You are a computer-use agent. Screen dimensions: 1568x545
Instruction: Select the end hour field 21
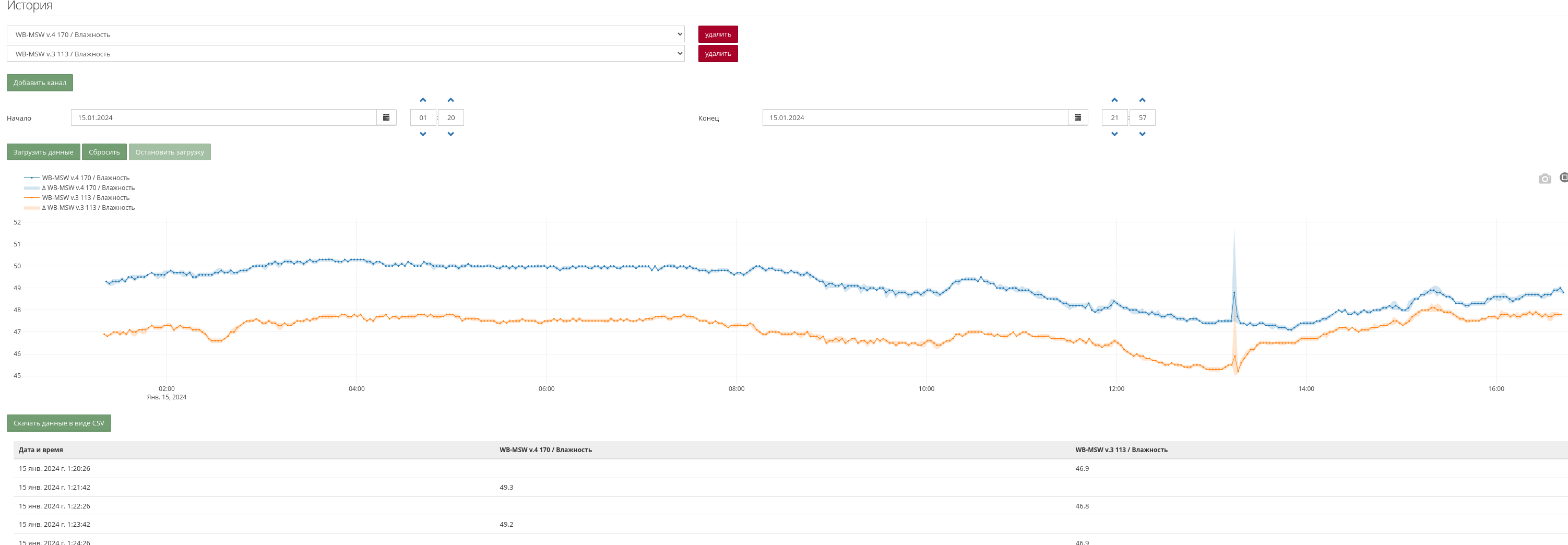1114,117
